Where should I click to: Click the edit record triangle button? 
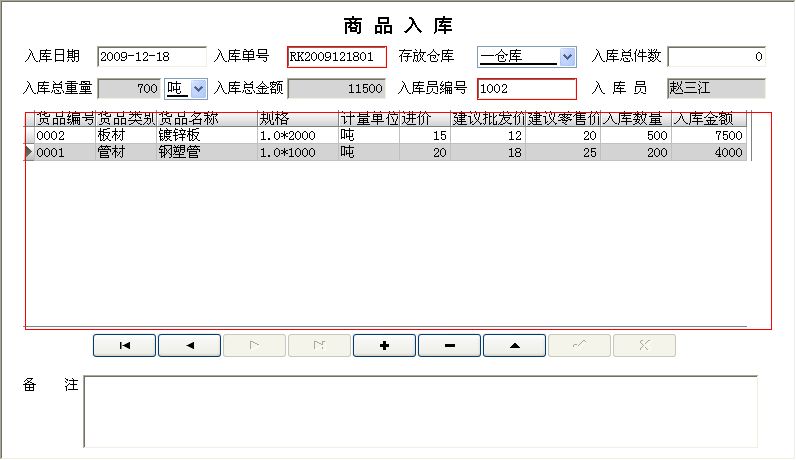click(x=514, y=345)
